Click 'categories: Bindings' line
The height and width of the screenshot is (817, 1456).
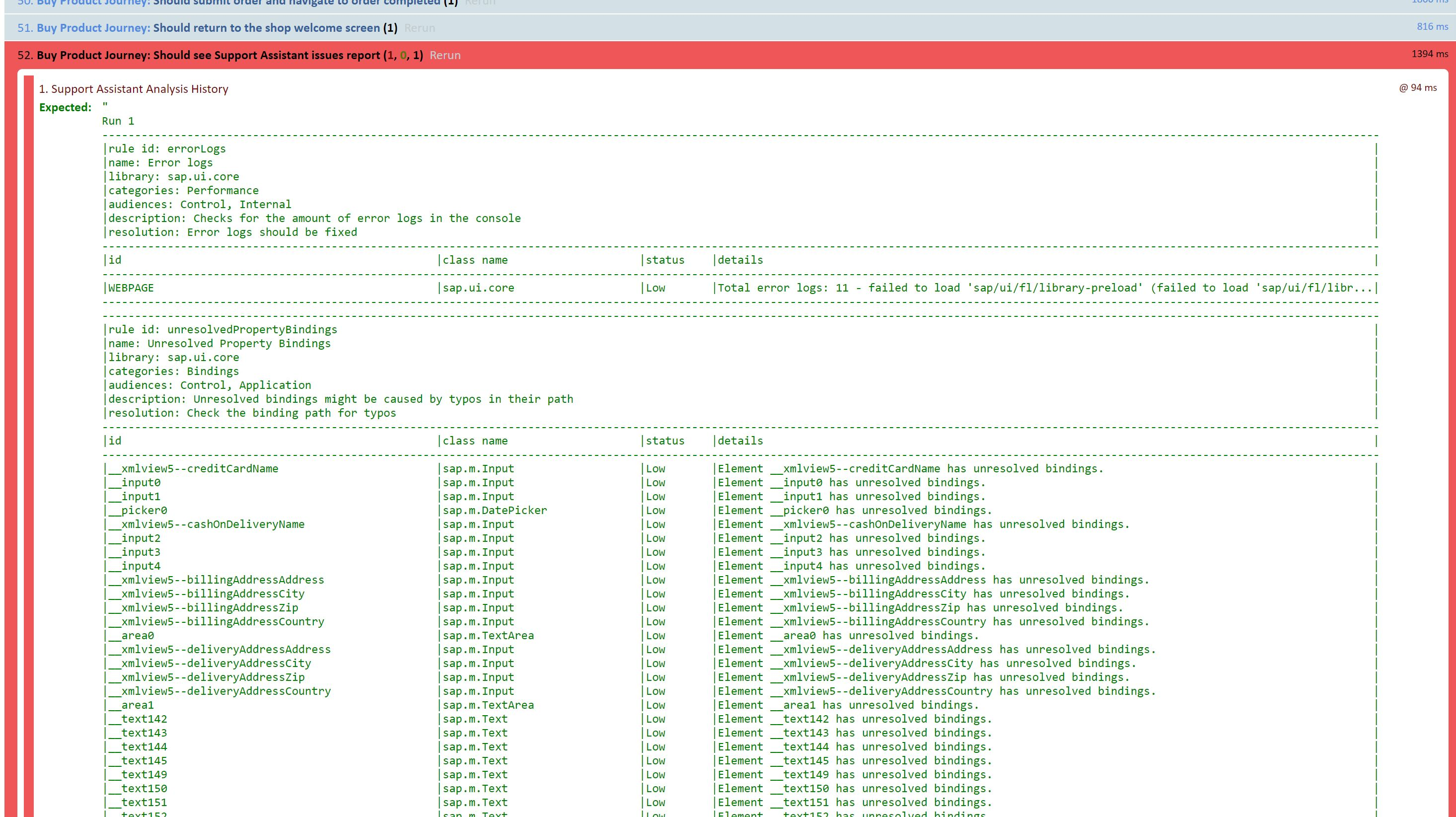click(x=173, y=371)
